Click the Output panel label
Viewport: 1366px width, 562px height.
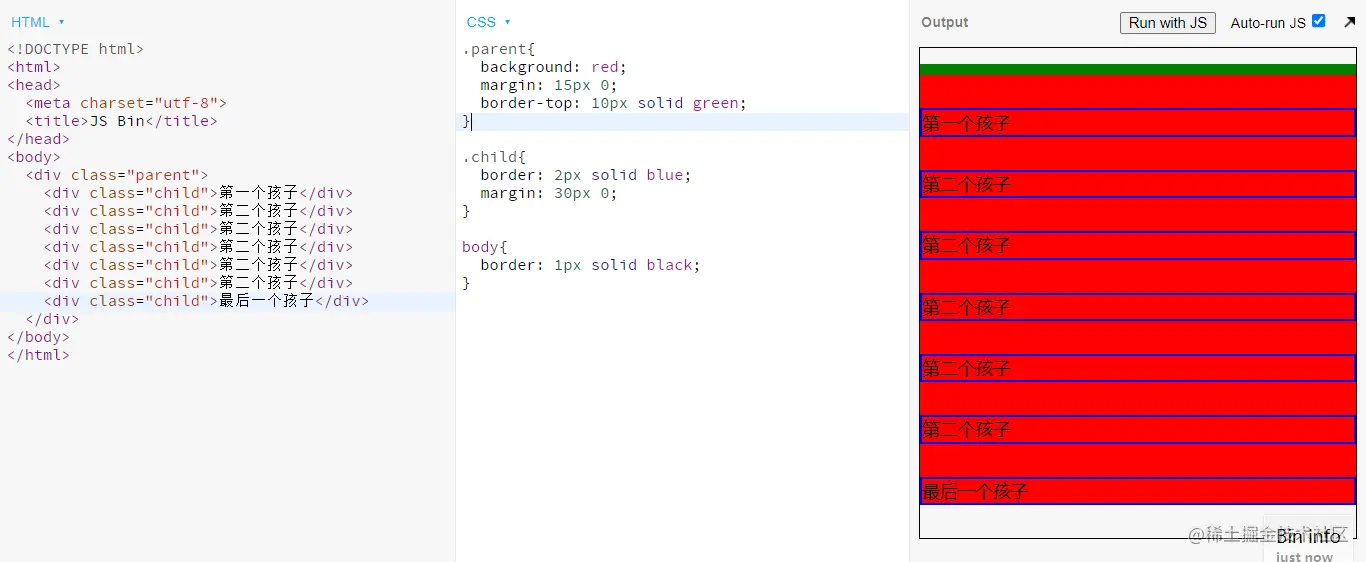point(945,22)
